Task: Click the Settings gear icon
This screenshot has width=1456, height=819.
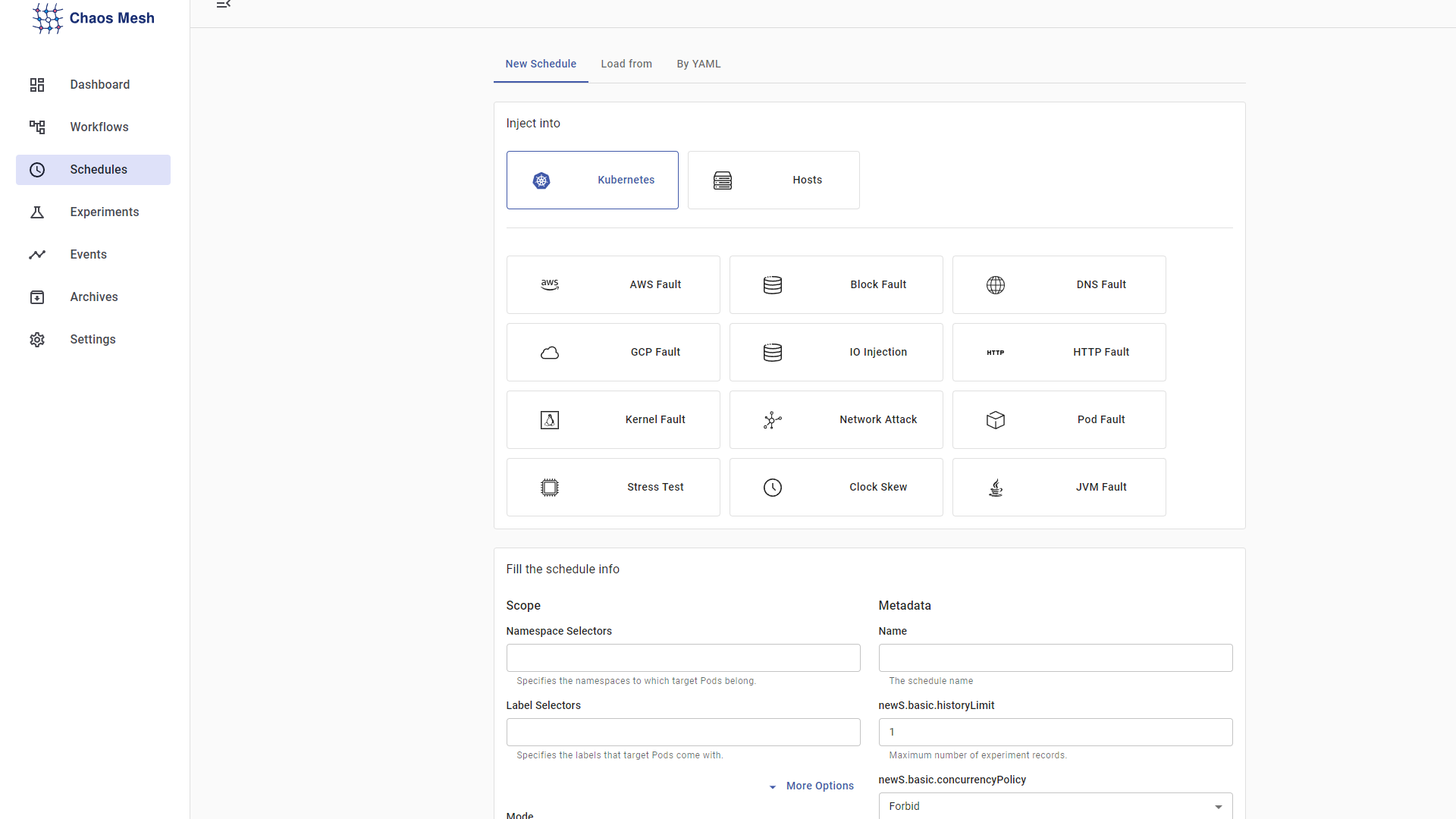Action: pyautogui.click(x=37, y=340)
